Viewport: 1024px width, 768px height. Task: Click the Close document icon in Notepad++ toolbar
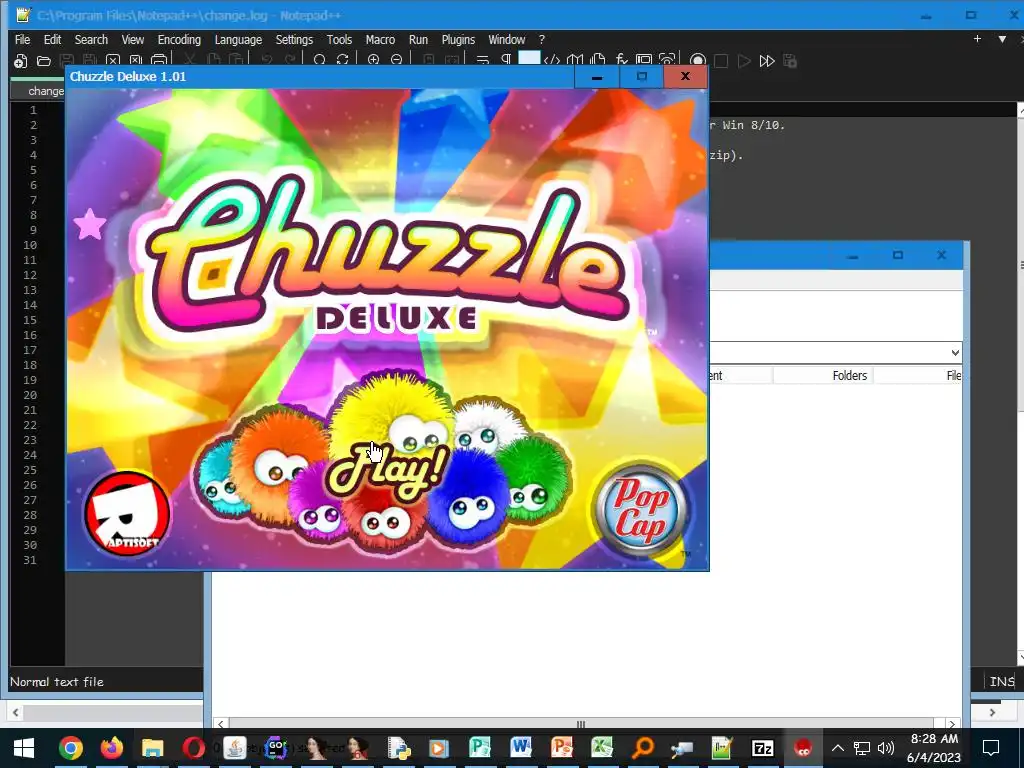(113, 61)
